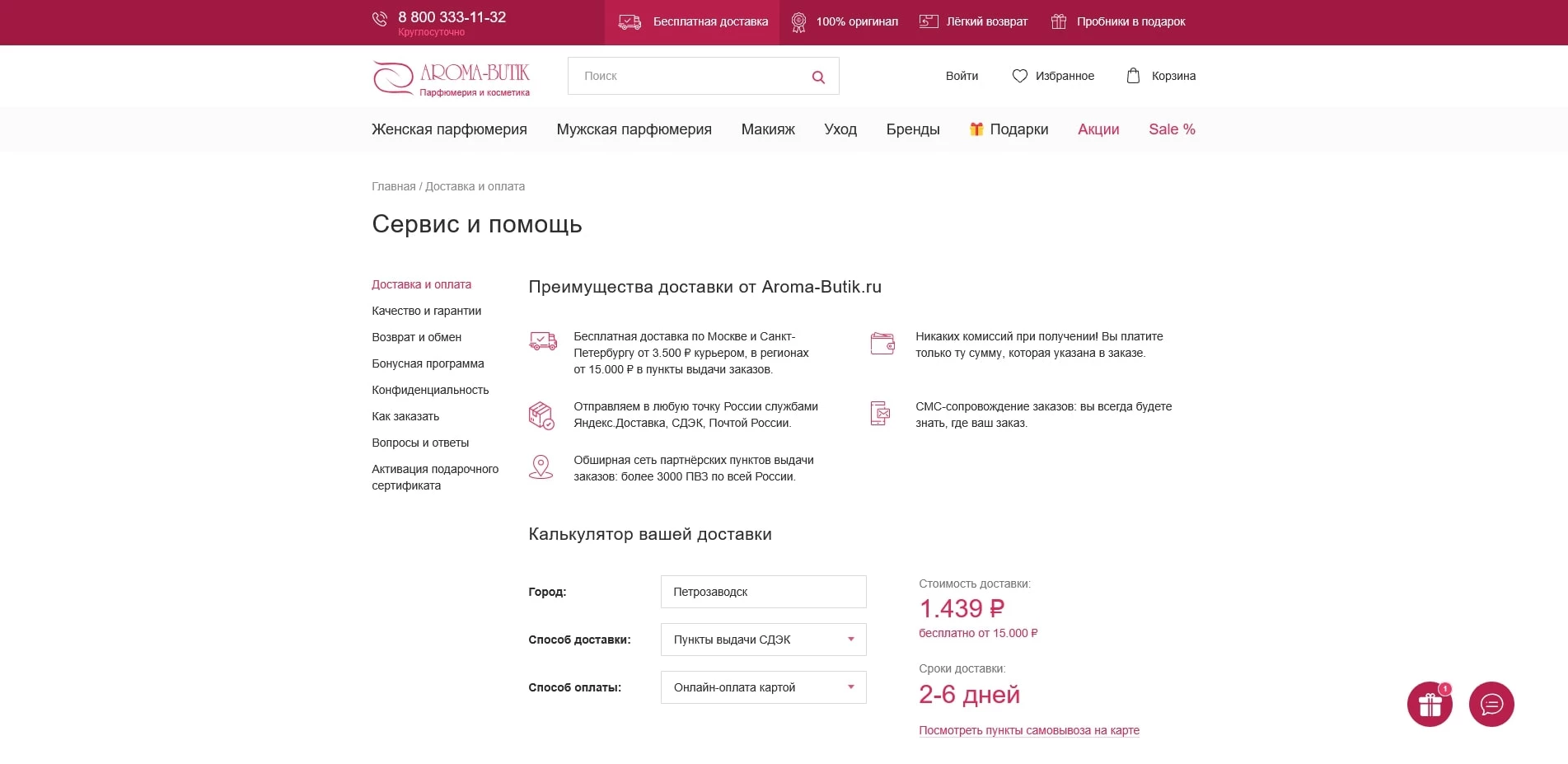Open the chat support bubble icon
This screenshot has width=1568, height=764.
click(1492, 705)
